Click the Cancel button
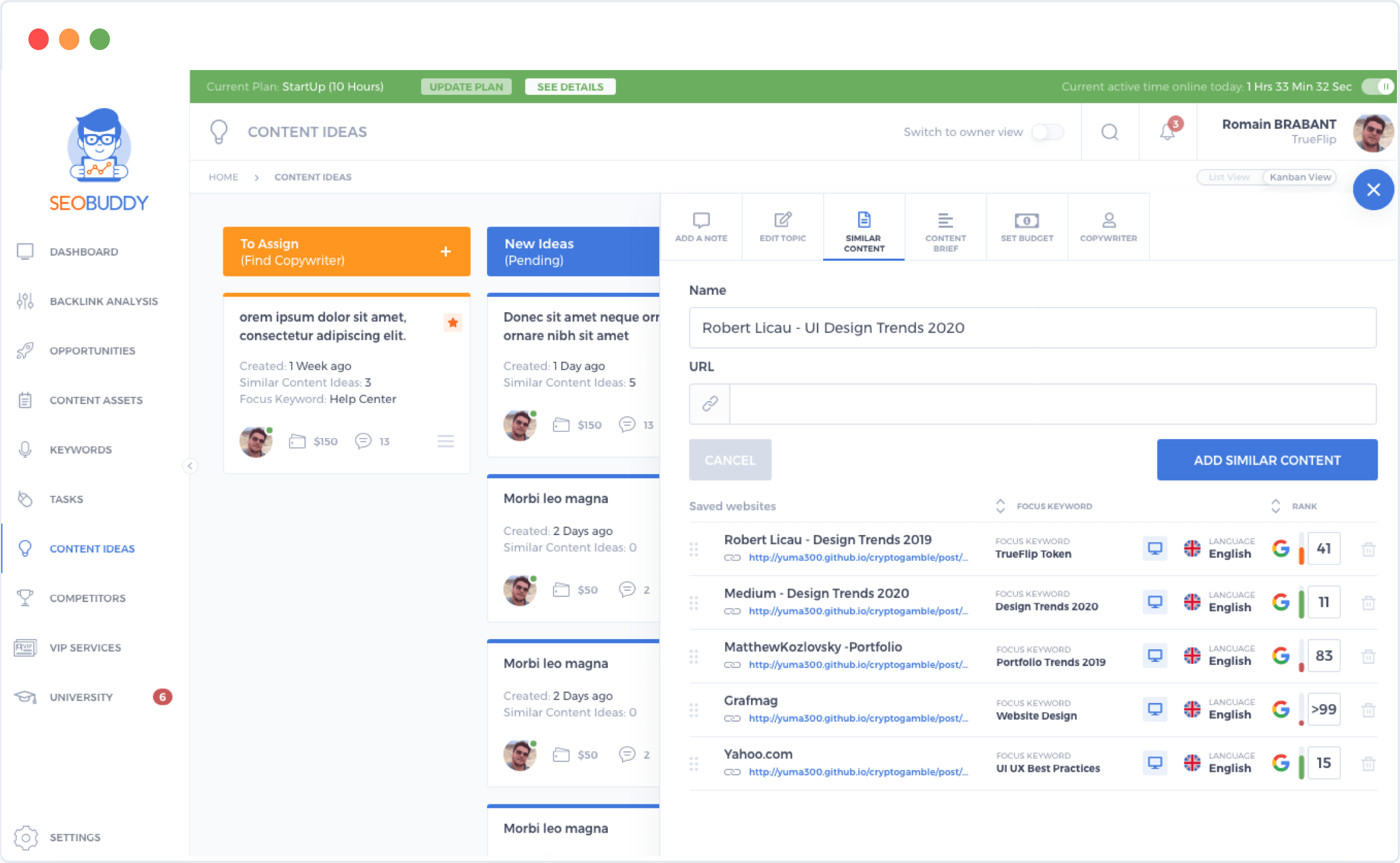The height and width of the screenshot is (863, 1400). click(729, 460)
